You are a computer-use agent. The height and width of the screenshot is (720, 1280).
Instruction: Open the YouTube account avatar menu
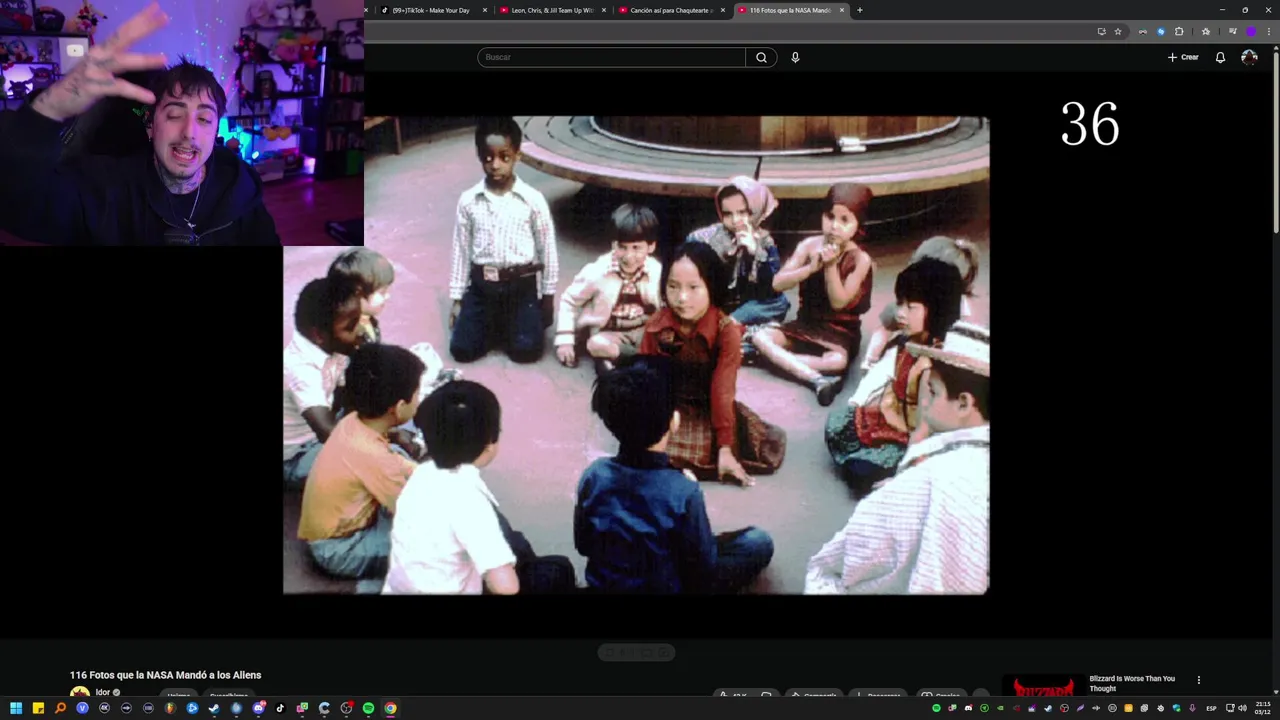point(1249,57)
